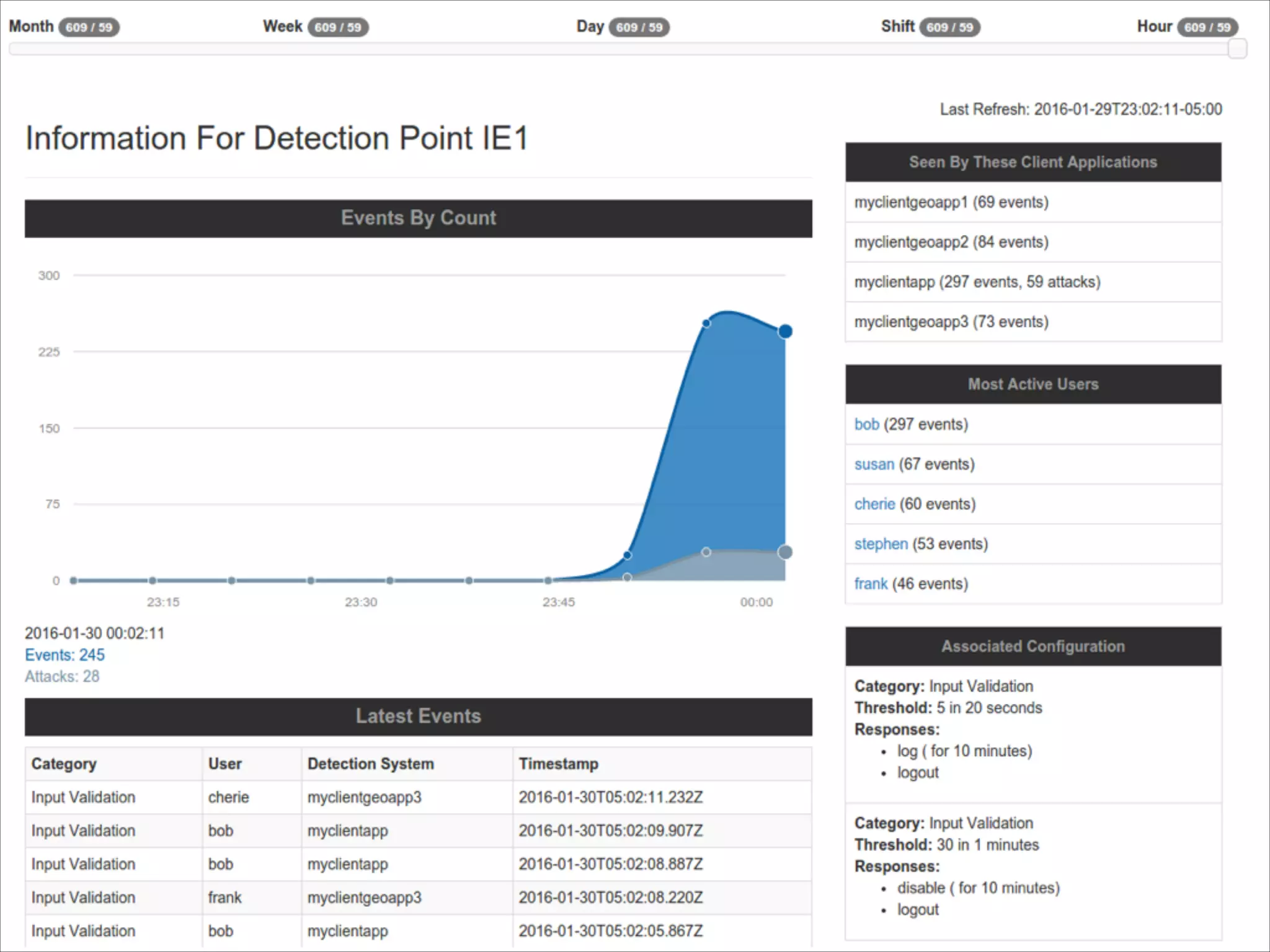Open user frank's detail link
1270x952 pixels.
click(871, 584)
